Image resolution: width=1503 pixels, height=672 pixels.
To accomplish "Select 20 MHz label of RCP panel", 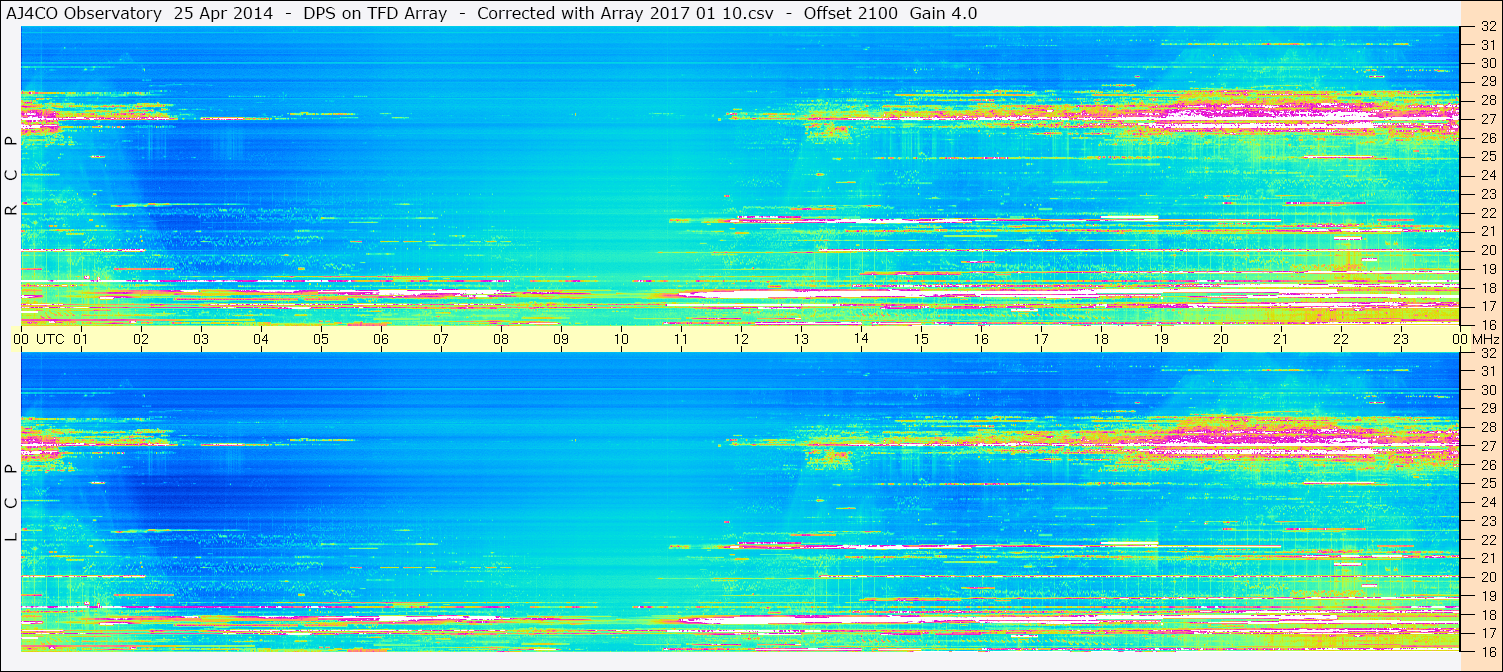I will click(1487, 250).
